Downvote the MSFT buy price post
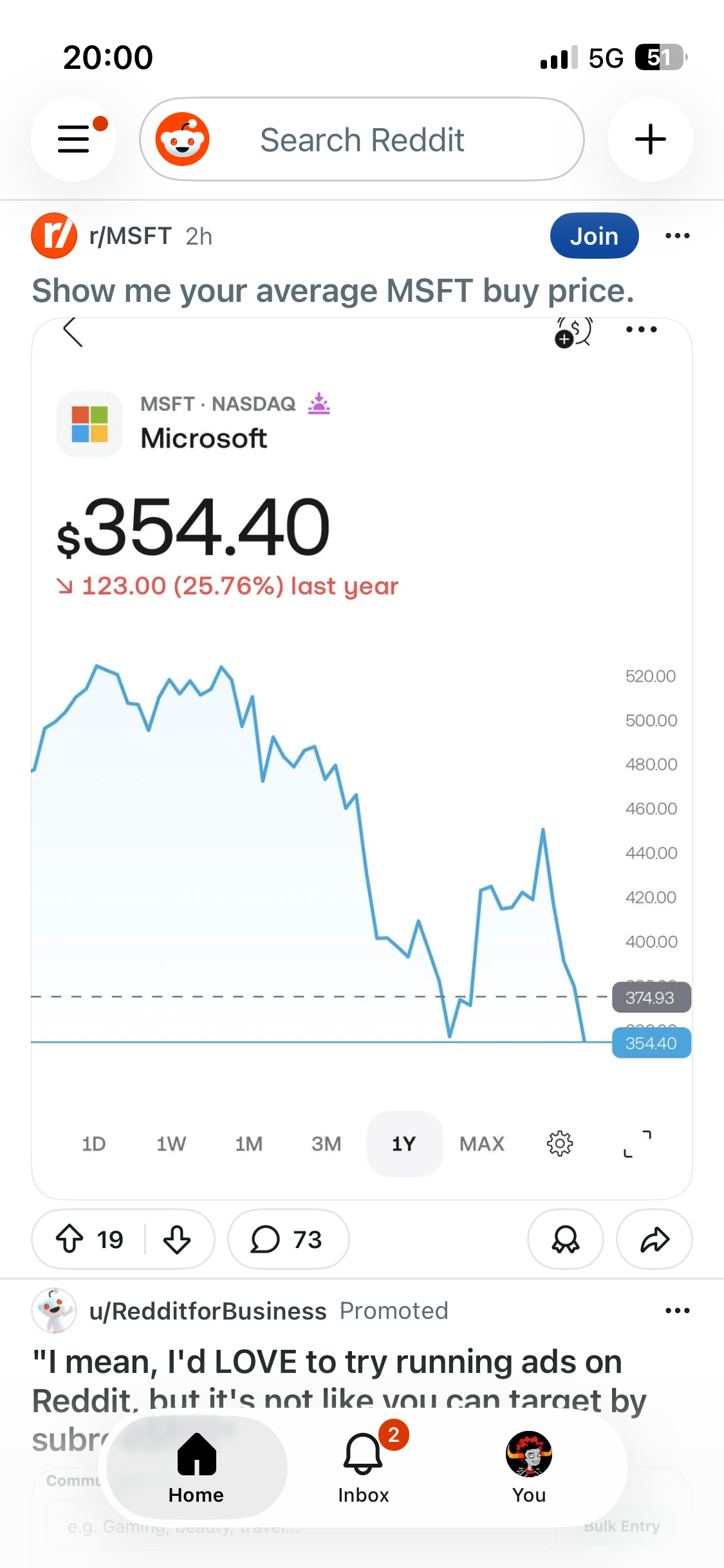724x1568 pixels. coord(177,1239)
